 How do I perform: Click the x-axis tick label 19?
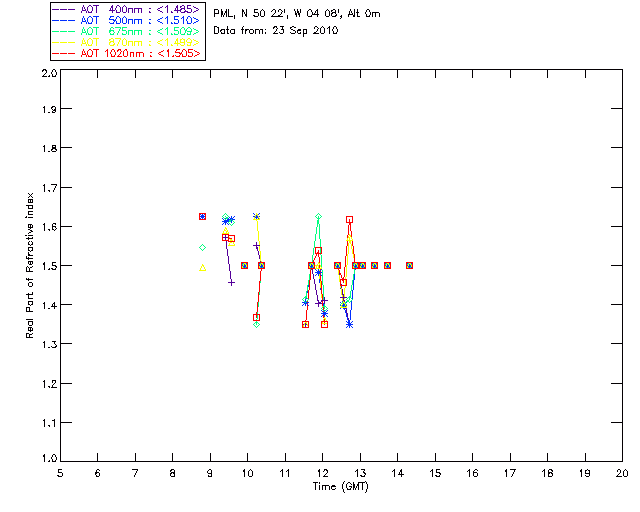tap(585, 473)
